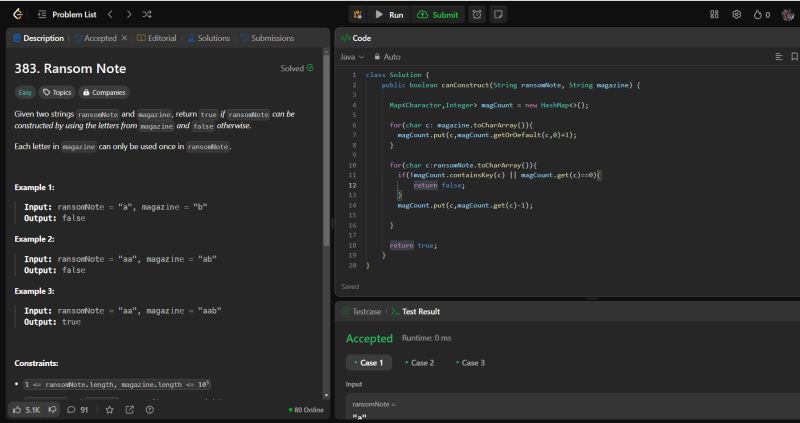800x423 pixels.
Task: Open the Submissions tab
Action: point(267,38)
